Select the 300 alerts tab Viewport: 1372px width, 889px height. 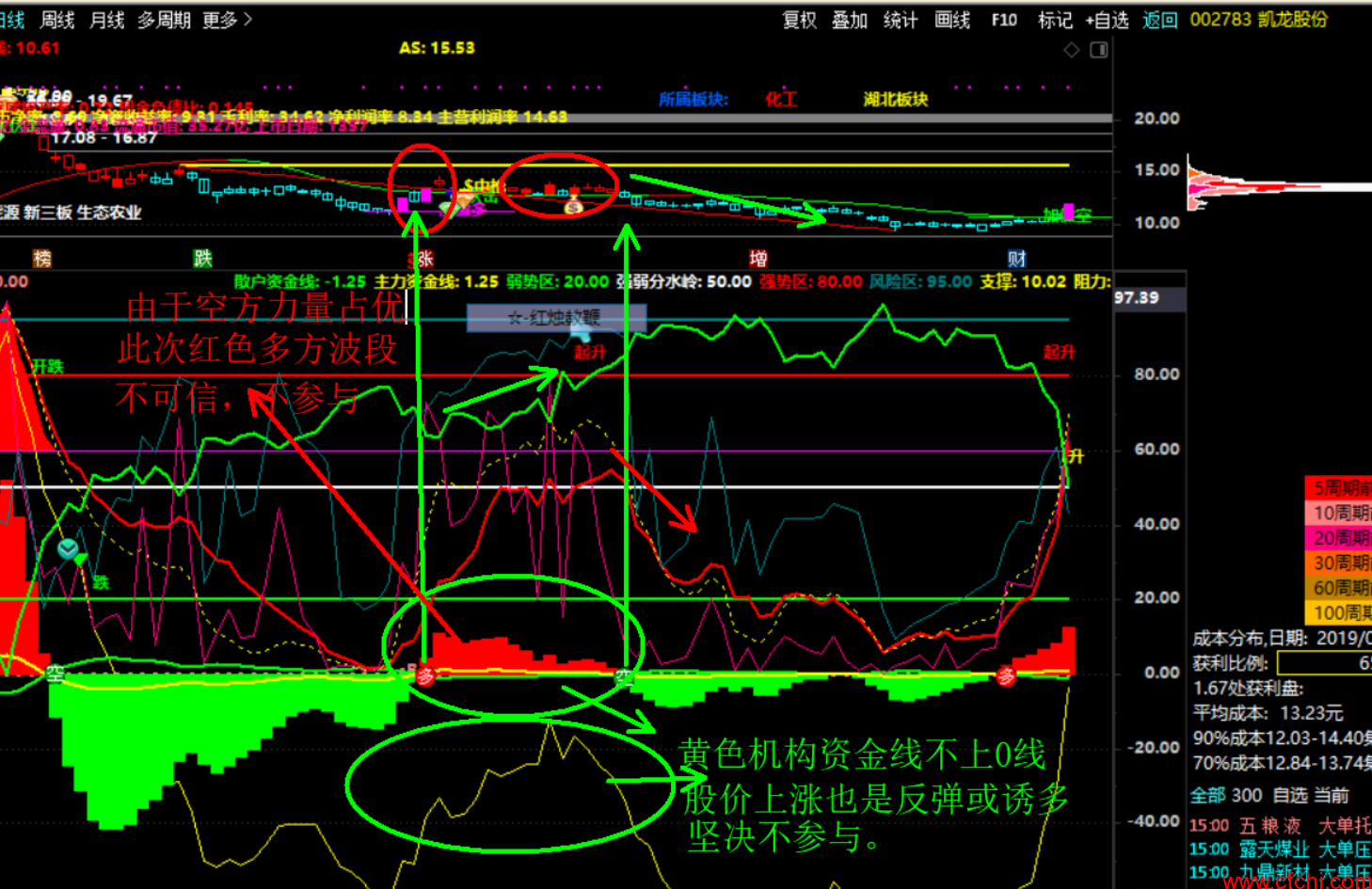click(x=1247, y=796)
